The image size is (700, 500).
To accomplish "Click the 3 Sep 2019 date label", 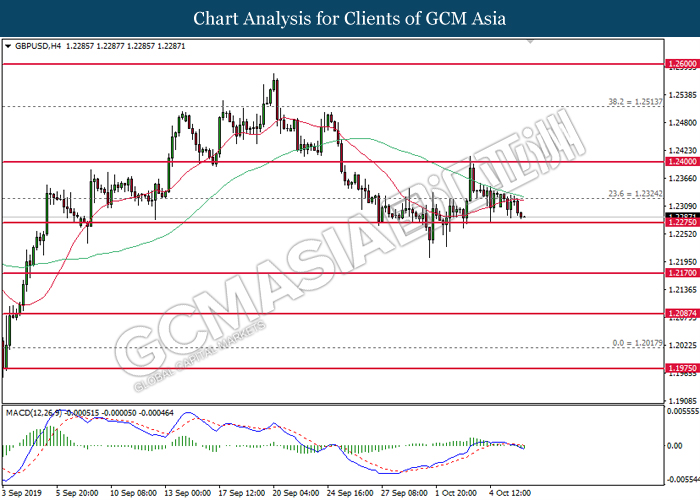I will coord(21,493).
